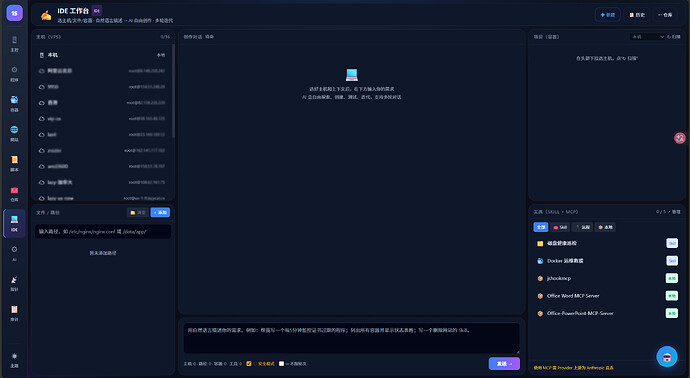Click the host list vertical scrollbar
Image resolution: width=690 pixels, height=378 pixels.
point(173,90)
